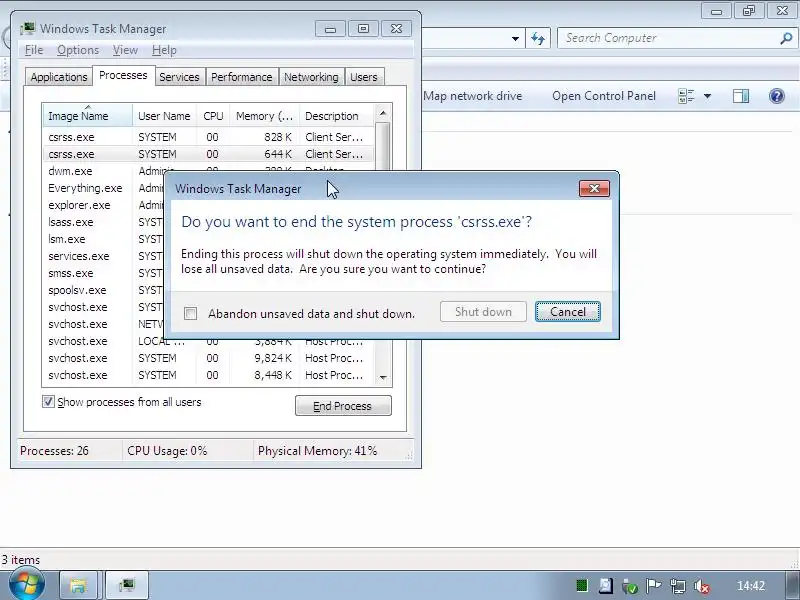The height and width of the screenshot is (600, 800).
Task: Open the File menu in Task Manager
Action: tap(34, 50)
